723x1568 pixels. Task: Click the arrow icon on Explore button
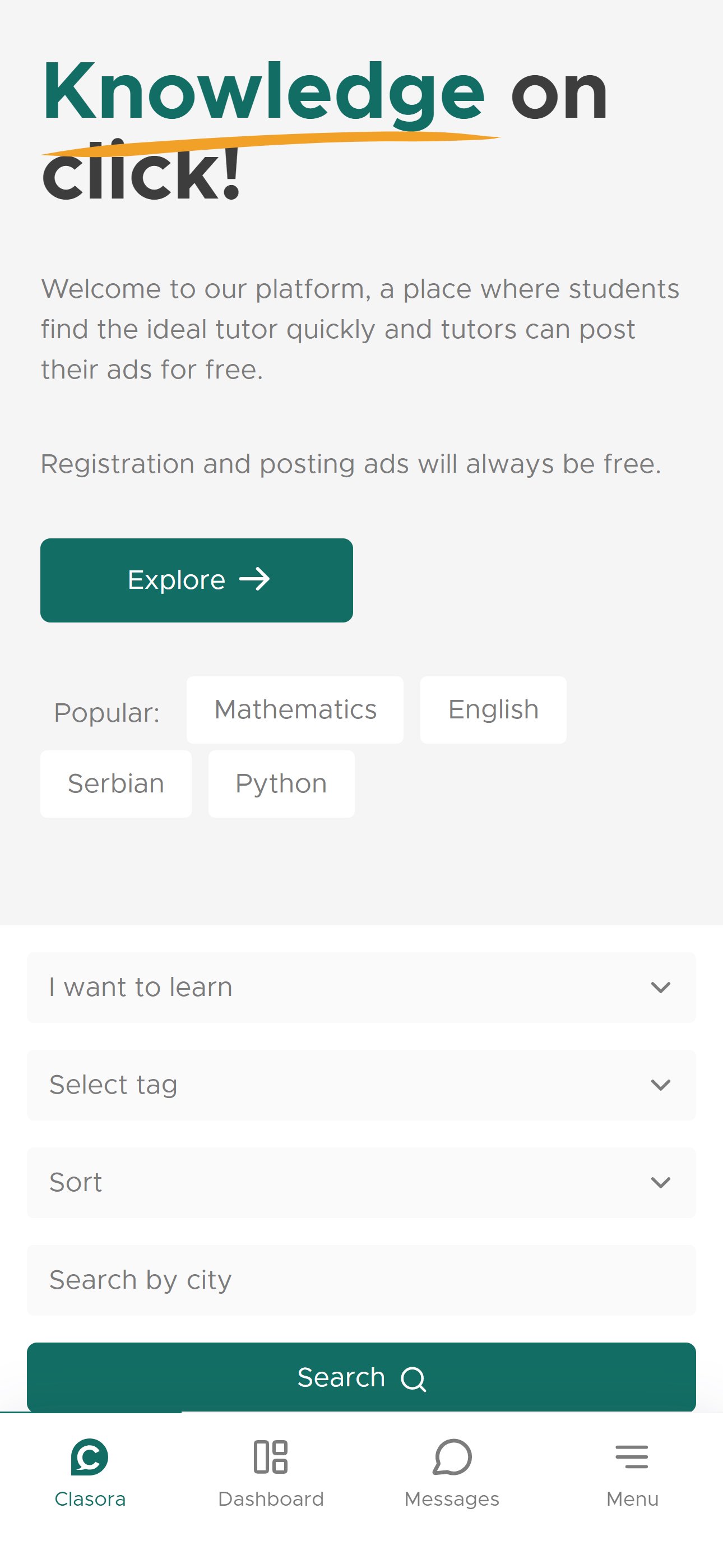254,579
